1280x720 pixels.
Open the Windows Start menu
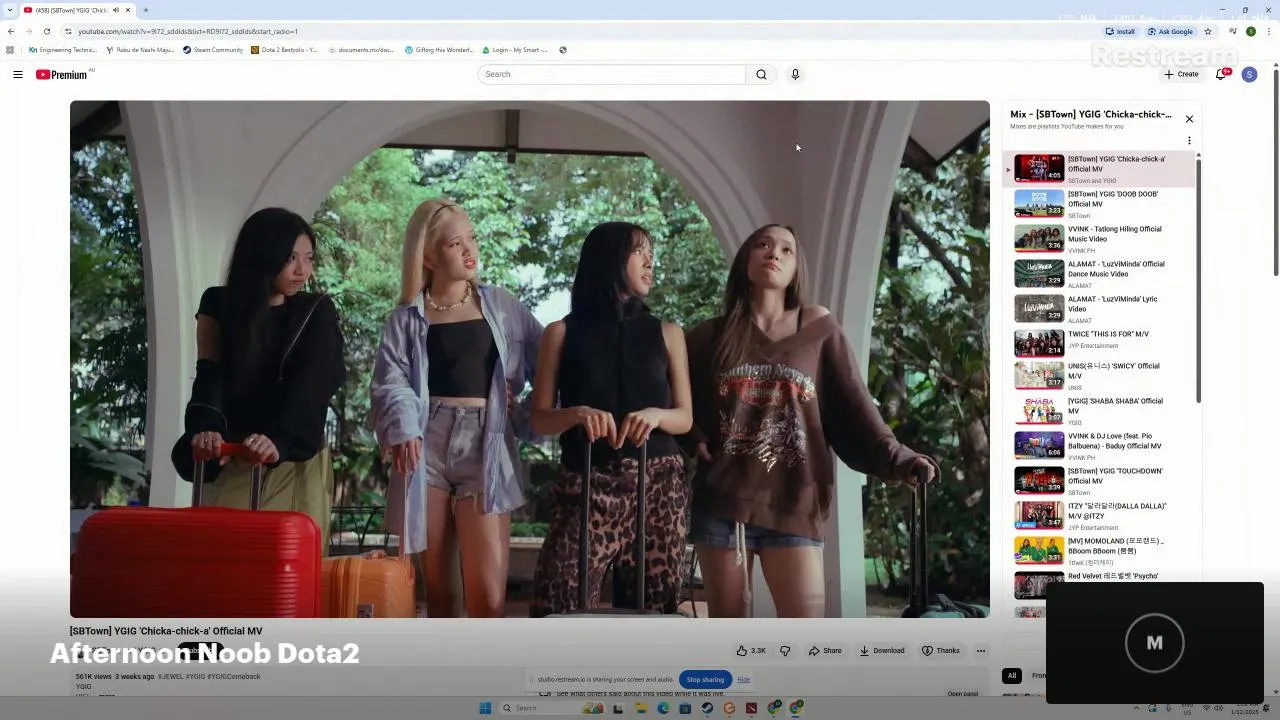click(x=485, y=708)
